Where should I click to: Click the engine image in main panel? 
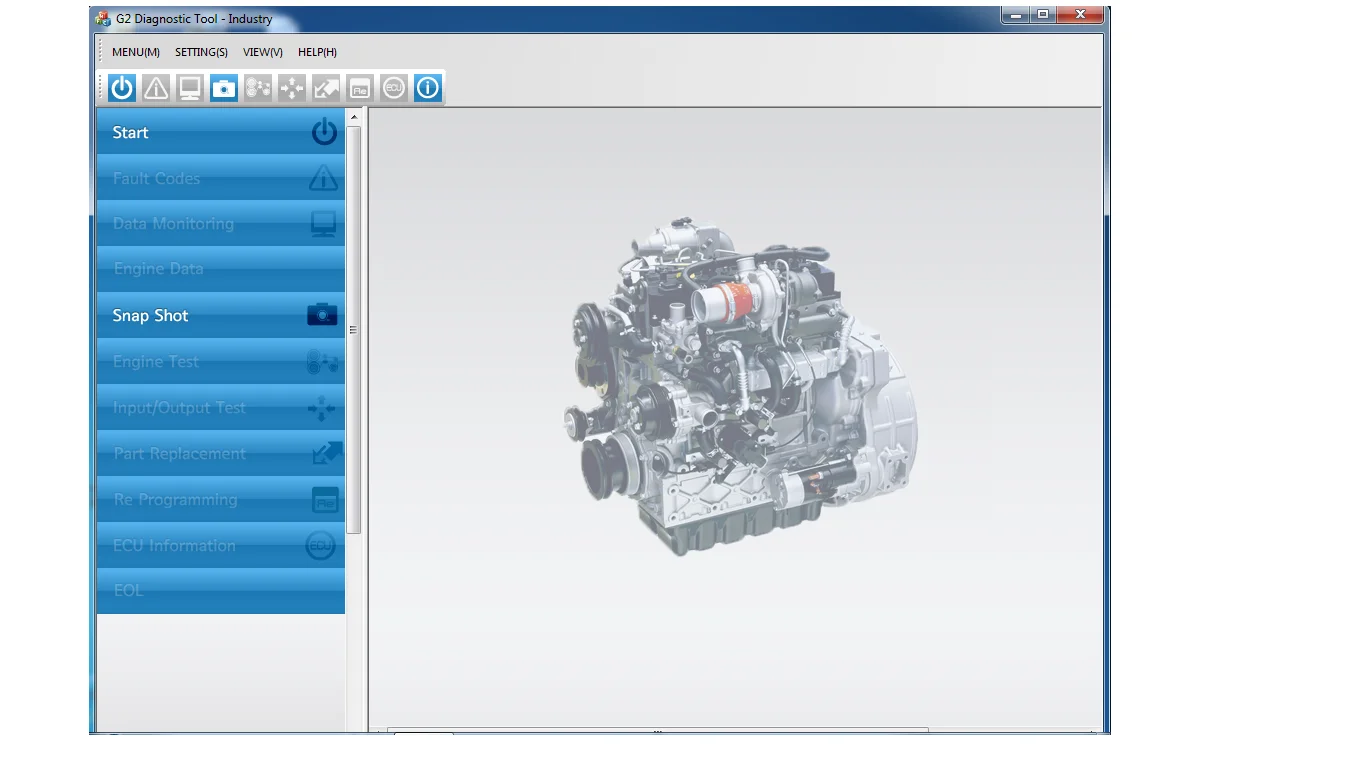click(x=740, y=385)
